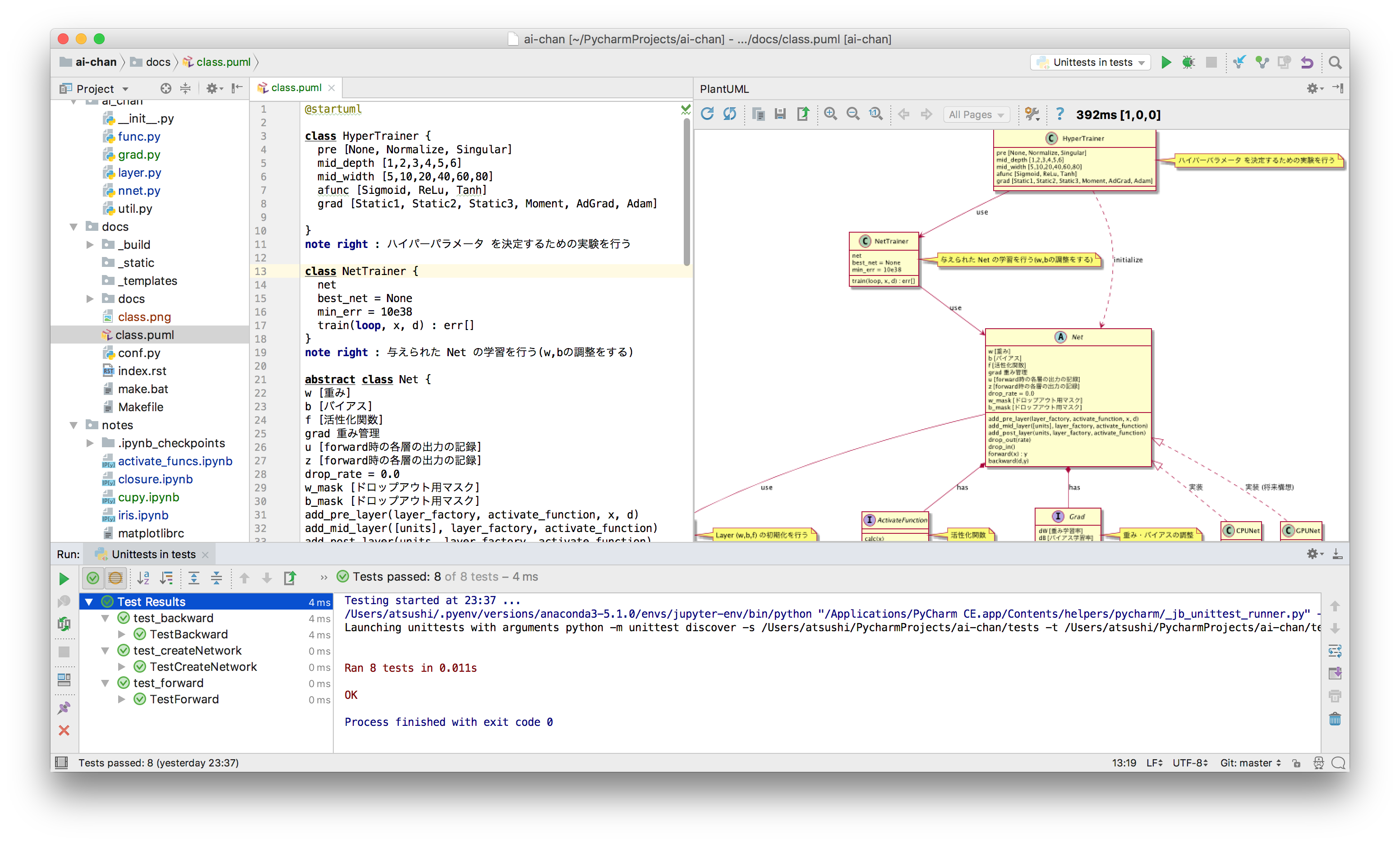Zoom in the PlantUML diagram
The height and width of the screenshot is (844, 1400).
point(830,114)
